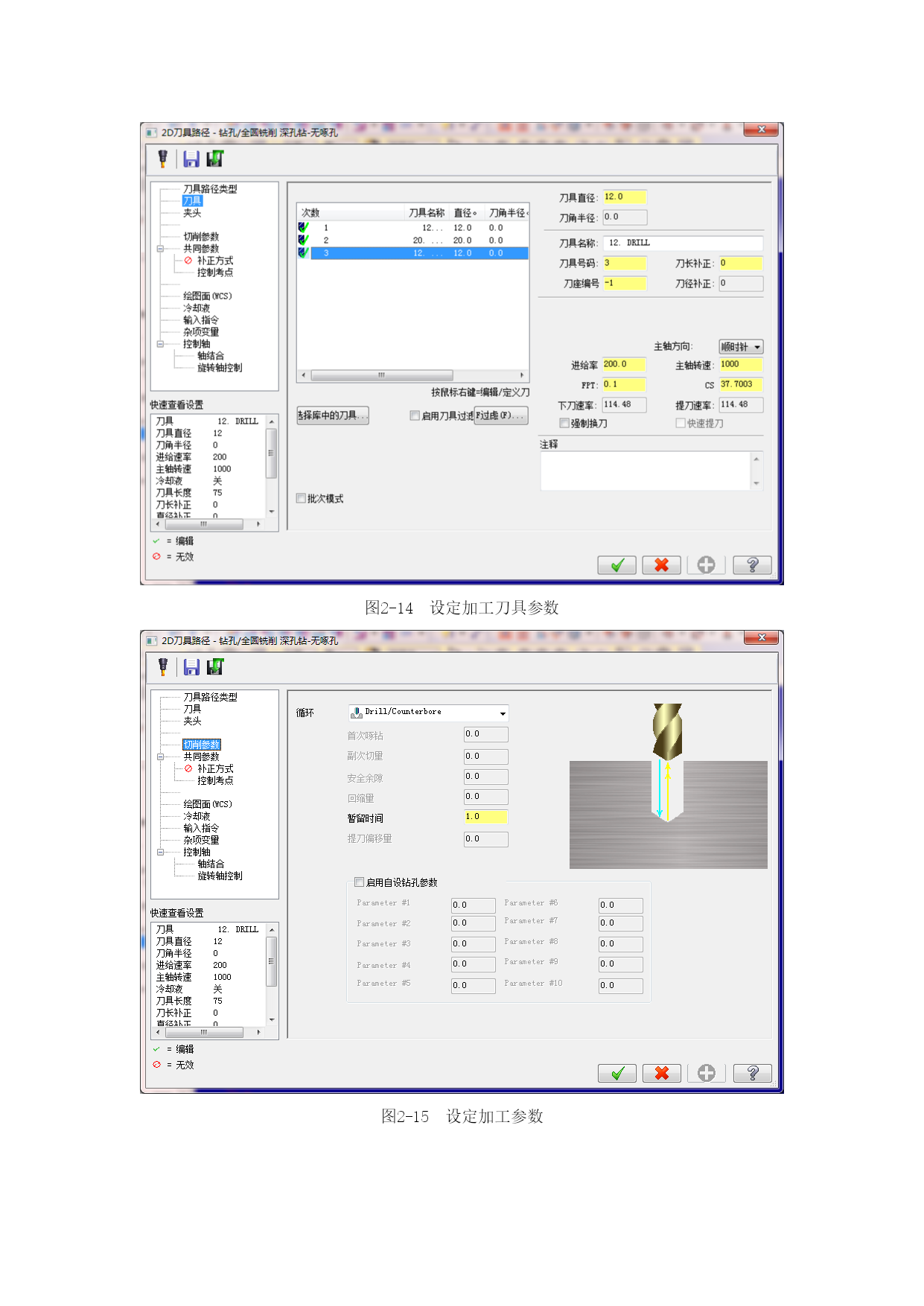This screenshot has height=1306, width=924.
Task: Click the green check OK button in Figure 2-14 dialog
Action: (x=616, y=565)
